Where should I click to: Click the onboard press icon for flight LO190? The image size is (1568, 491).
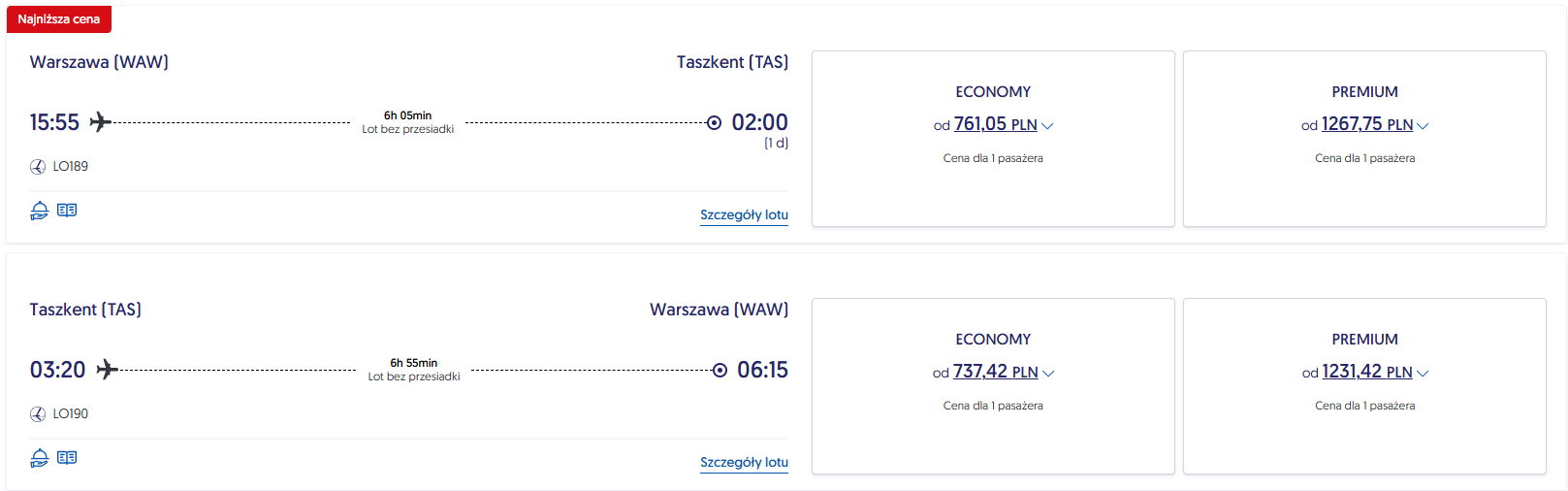pyautogui.click(x=67, y=457)
